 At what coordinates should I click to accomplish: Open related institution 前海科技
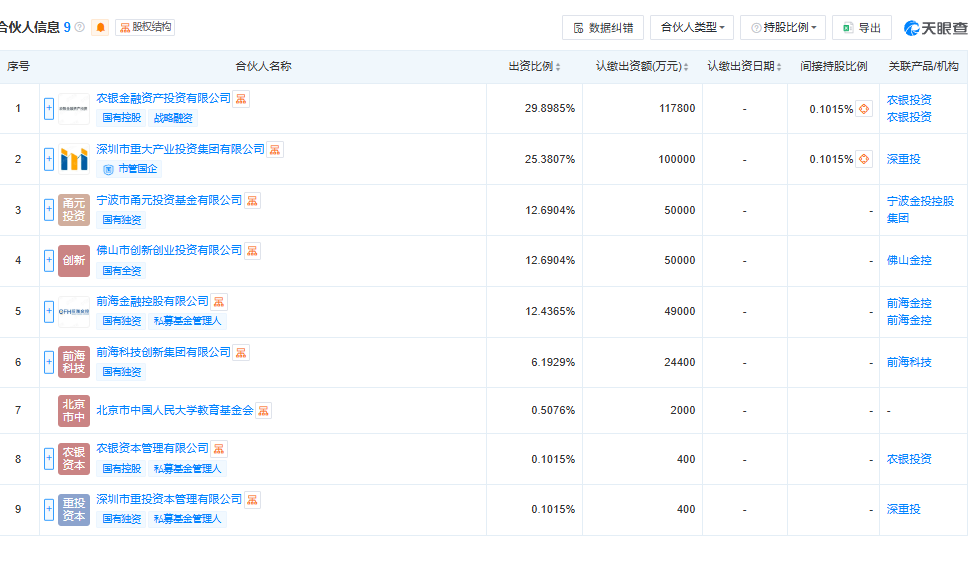point(909,362)
